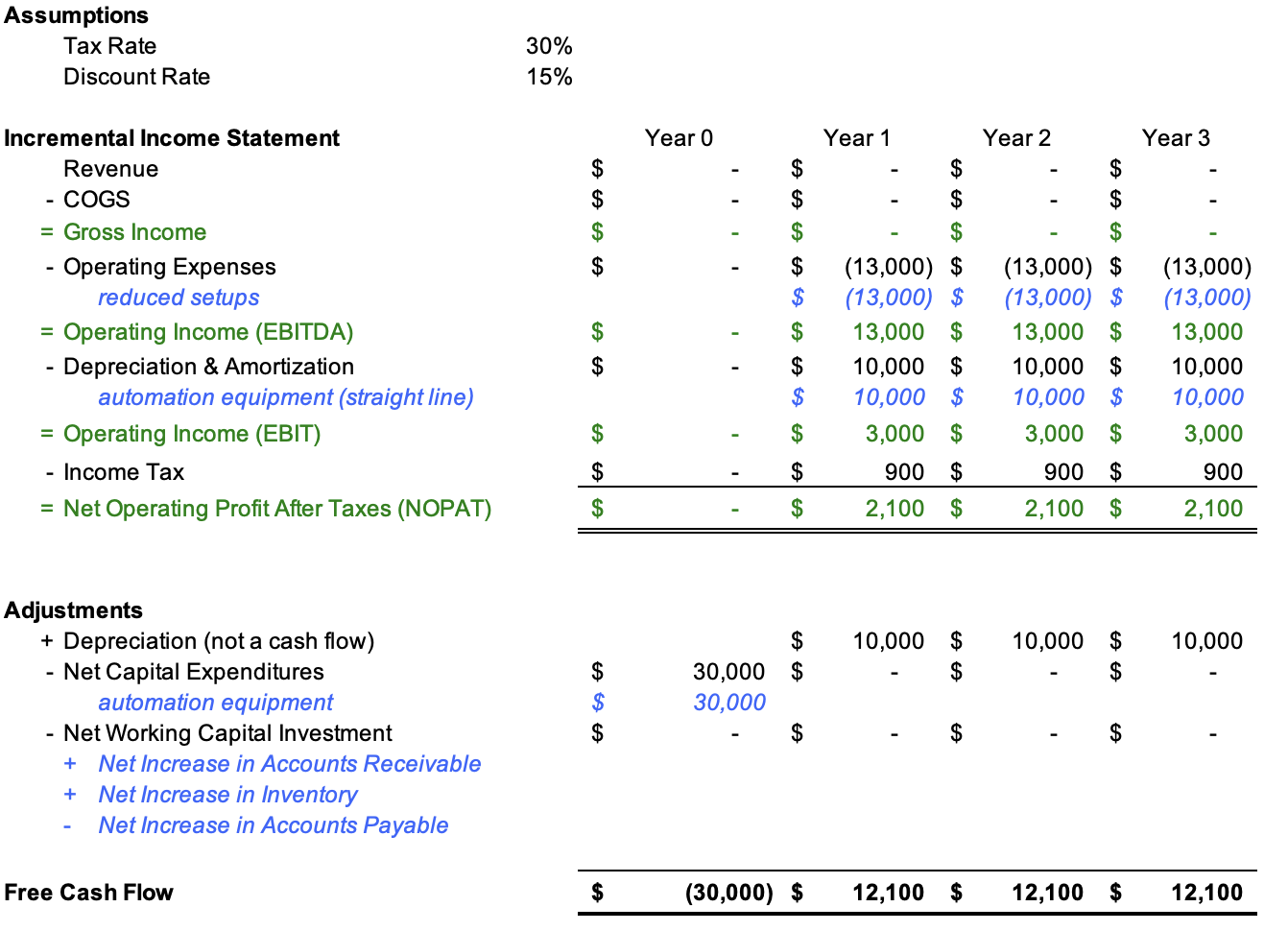Click the reduced setups annotation
The image size is (1288, 931).
[179, 298]
